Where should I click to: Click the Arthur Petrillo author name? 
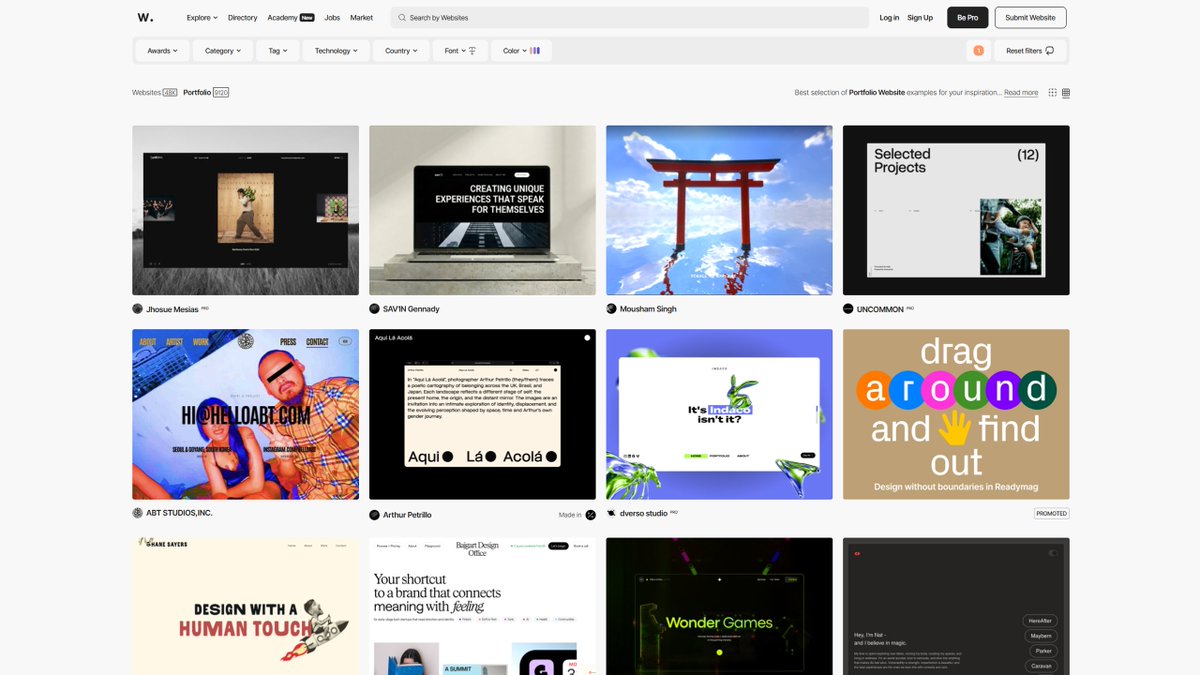[407, 515]
